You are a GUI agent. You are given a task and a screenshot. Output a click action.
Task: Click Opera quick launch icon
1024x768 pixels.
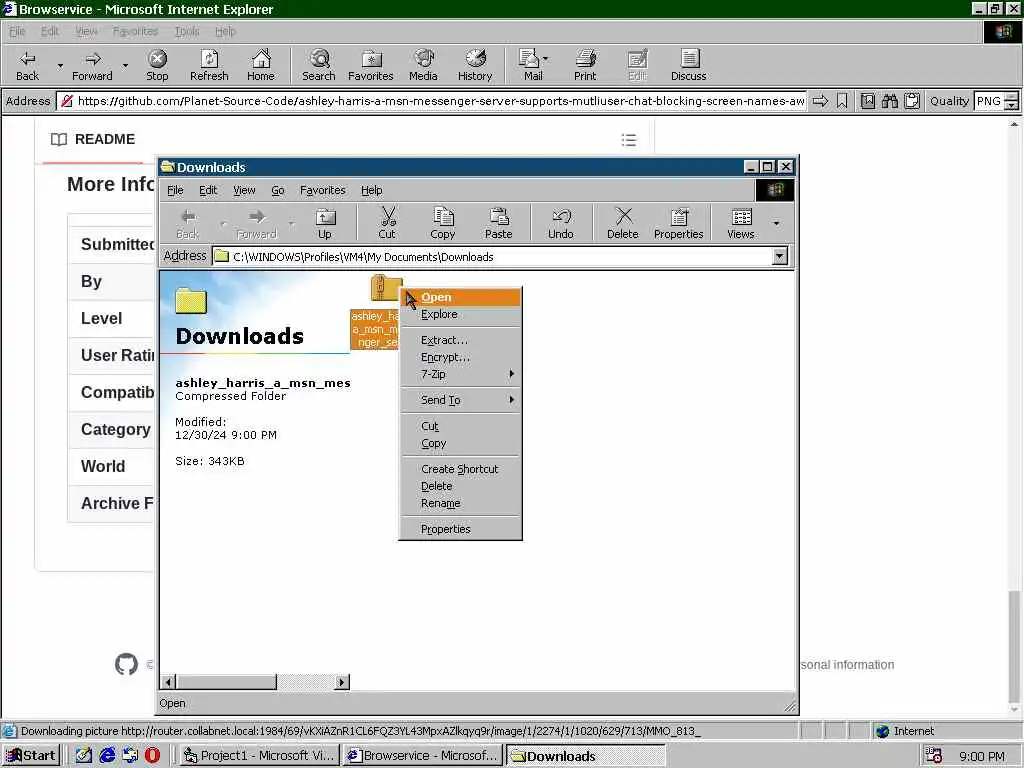click(152, 755)
